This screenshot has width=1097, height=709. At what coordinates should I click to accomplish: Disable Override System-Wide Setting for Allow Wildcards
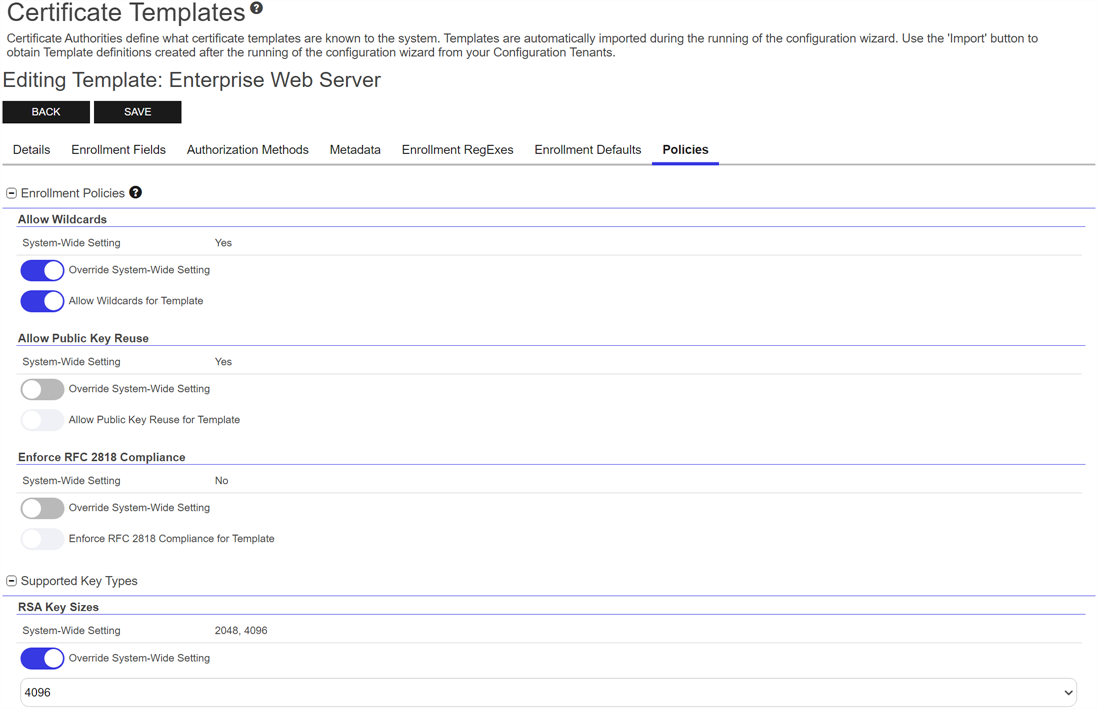click(x=42, y=270)
